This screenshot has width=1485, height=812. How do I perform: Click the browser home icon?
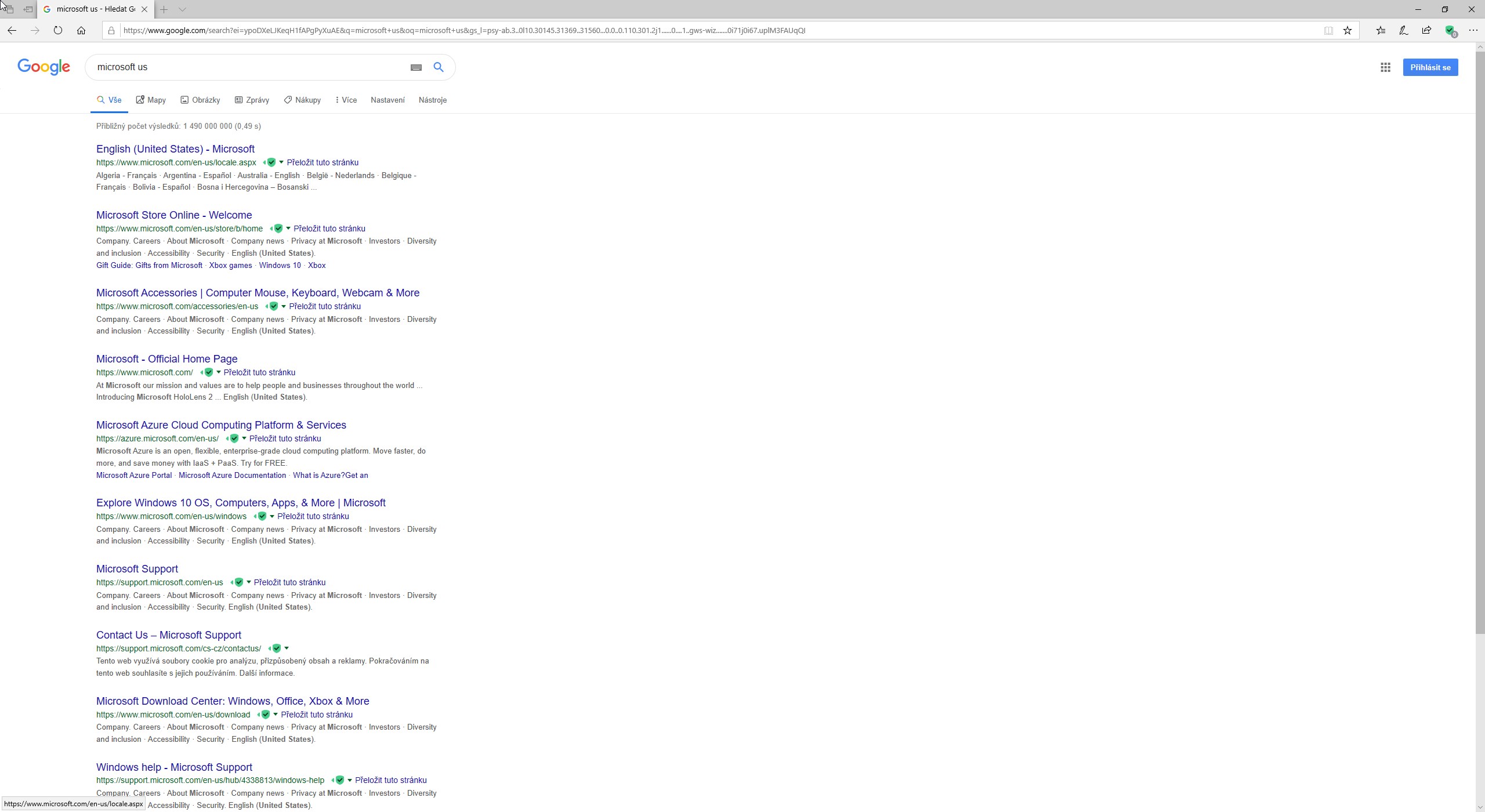tap(81, 30)
